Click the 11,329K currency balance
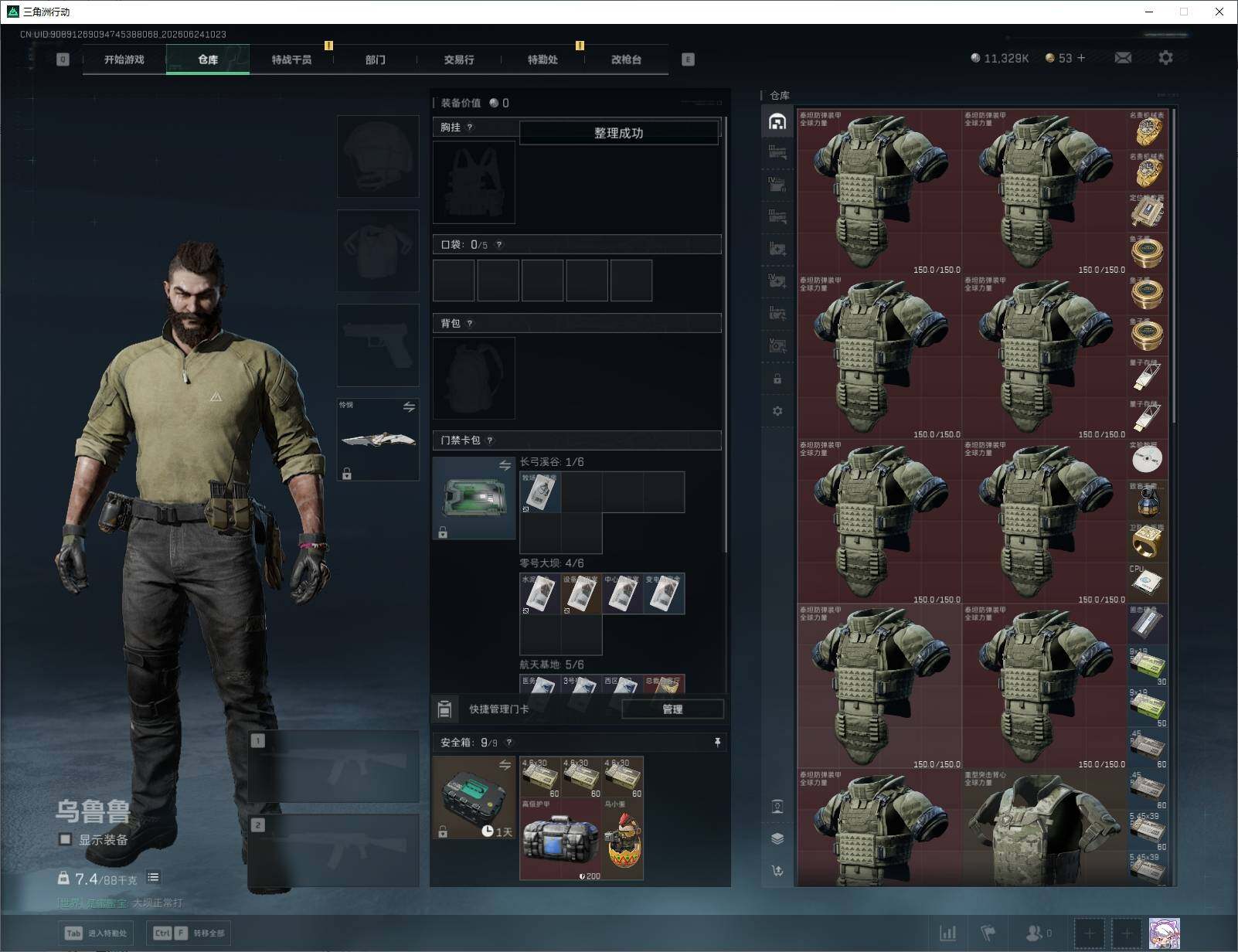The height and width of the screenshot is (952, 1238). pyautogui.click(x=1000, y=58)
